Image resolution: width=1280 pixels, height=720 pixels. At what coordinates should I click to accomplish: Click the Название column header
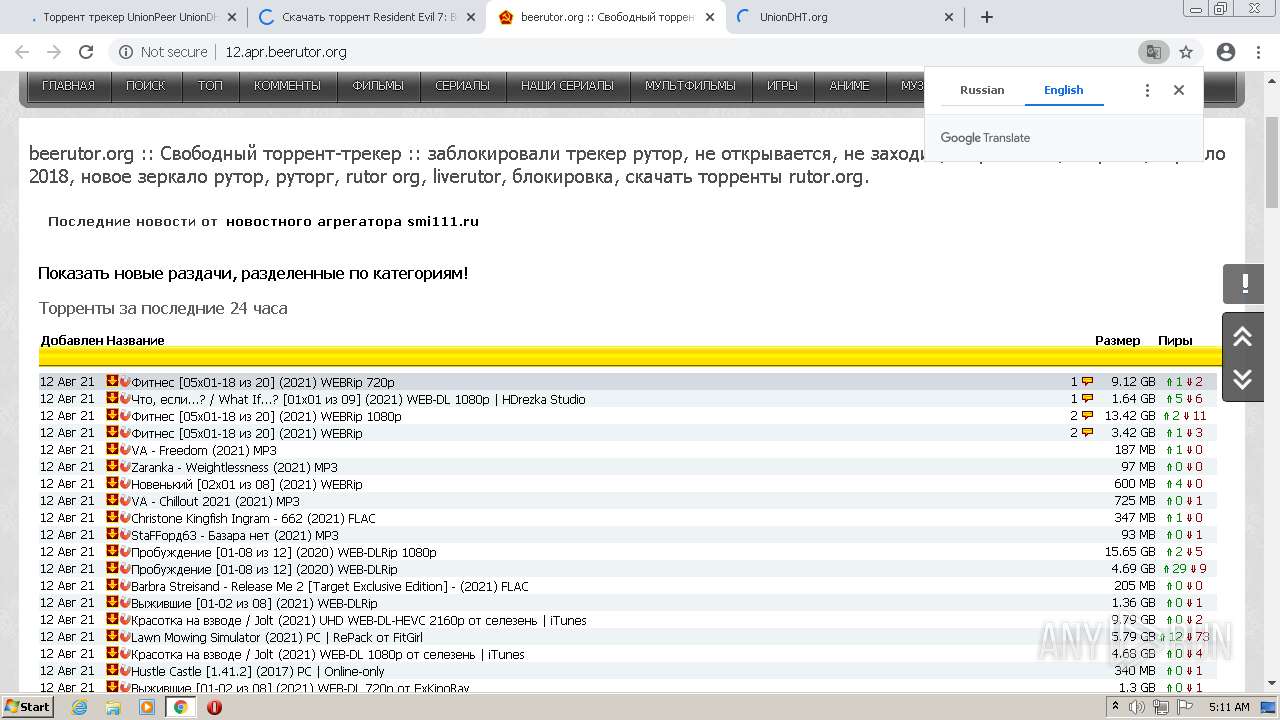click(x=135, y=340)
